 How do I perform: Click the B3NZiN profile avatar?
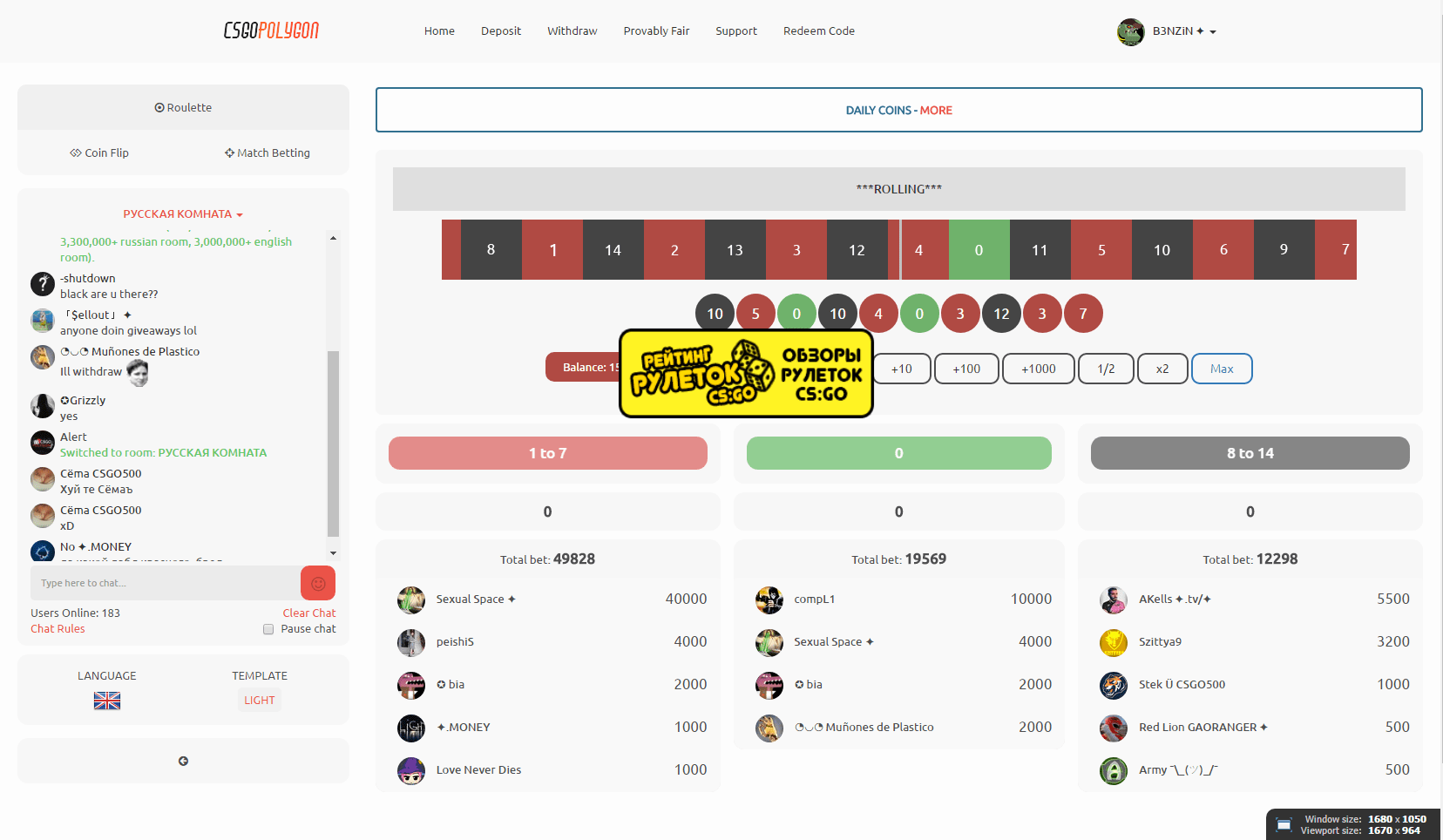(x=1131, y=31)
